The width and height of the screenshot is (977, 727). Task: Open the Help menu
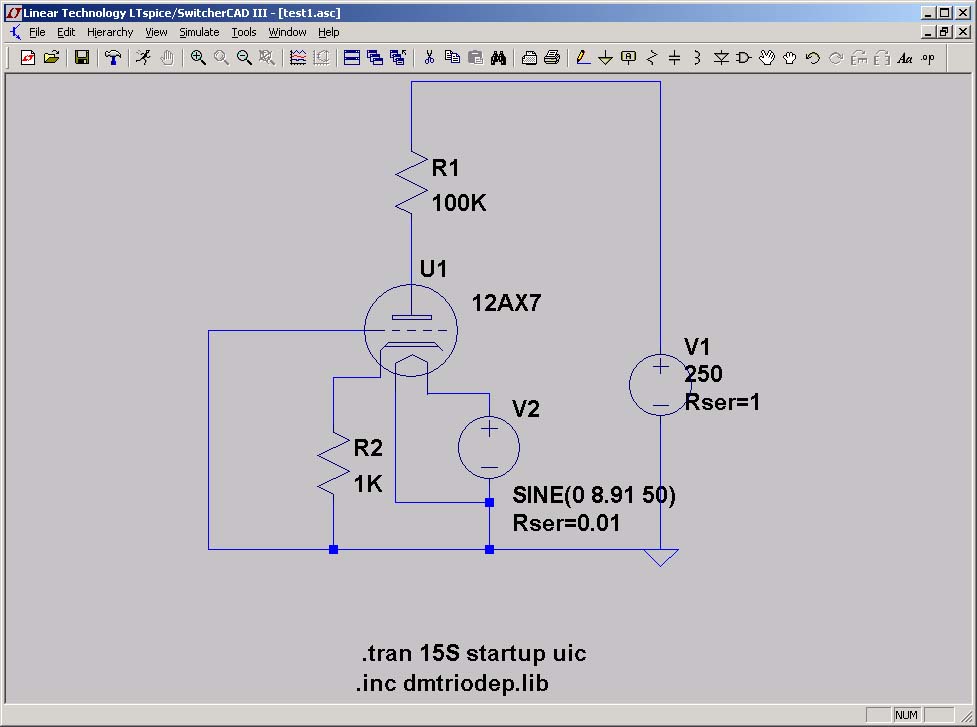[x=328, y=32]
